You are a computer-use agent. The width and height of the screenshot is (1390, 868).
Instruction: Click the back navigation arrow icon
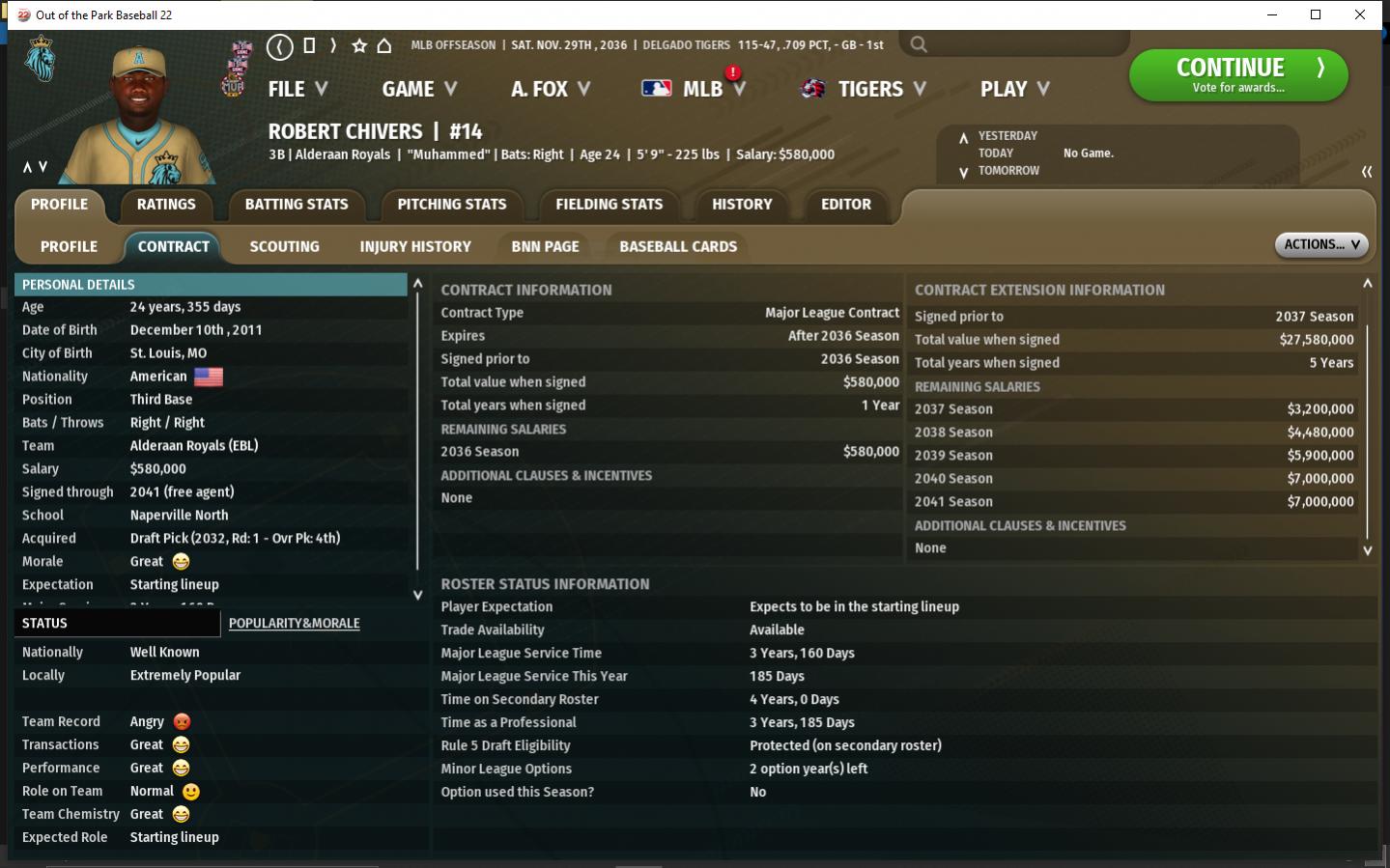point(279,45)
